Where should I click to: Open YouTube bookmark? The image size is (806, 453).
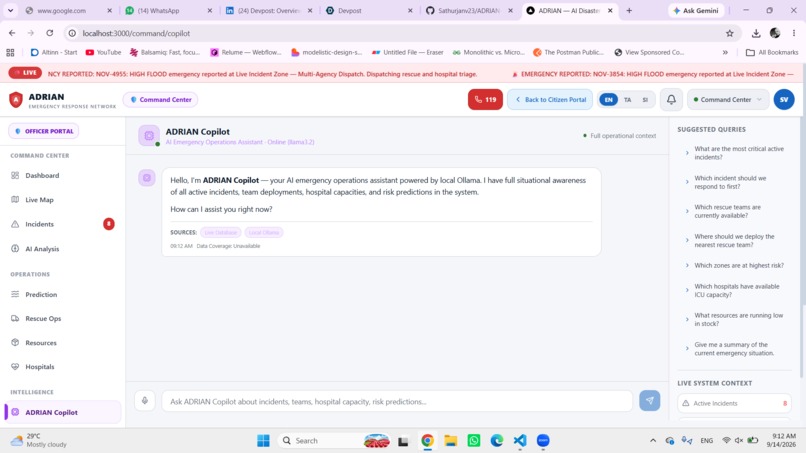pos(103,52)
